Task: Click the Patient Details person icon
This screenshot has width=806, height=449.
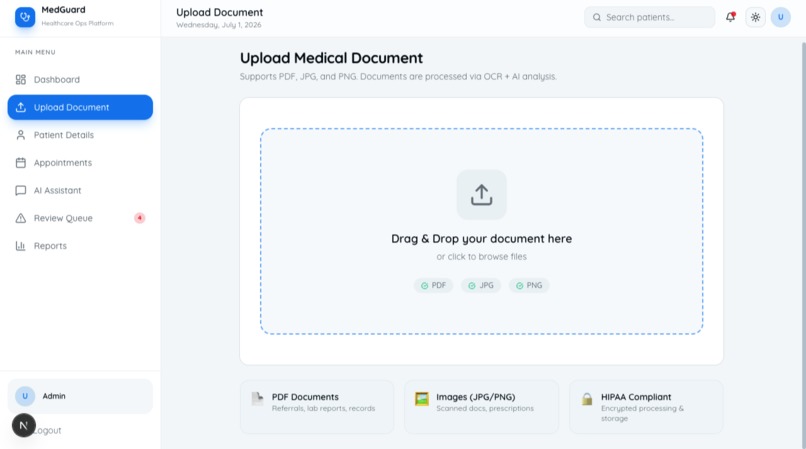Action: 21,135
